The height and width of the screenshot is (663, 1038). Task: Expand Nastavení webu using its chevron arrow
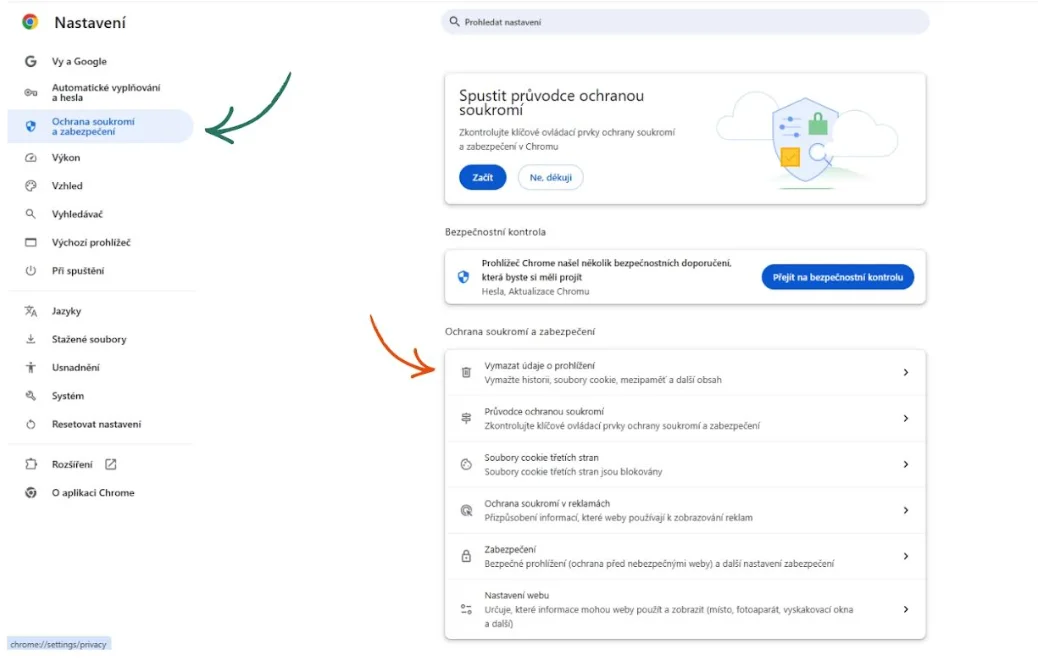pos(905,609)
